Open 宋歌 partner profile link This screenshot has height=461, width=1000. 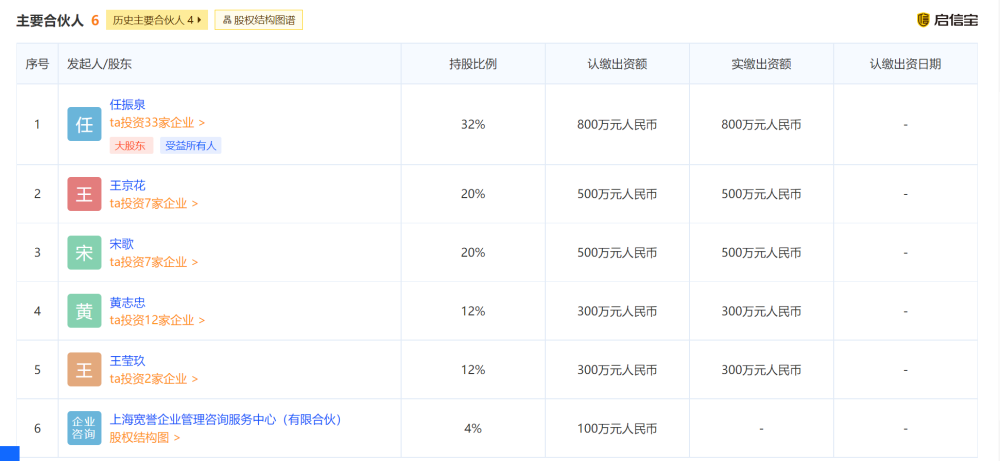click(x=122, y=244)
